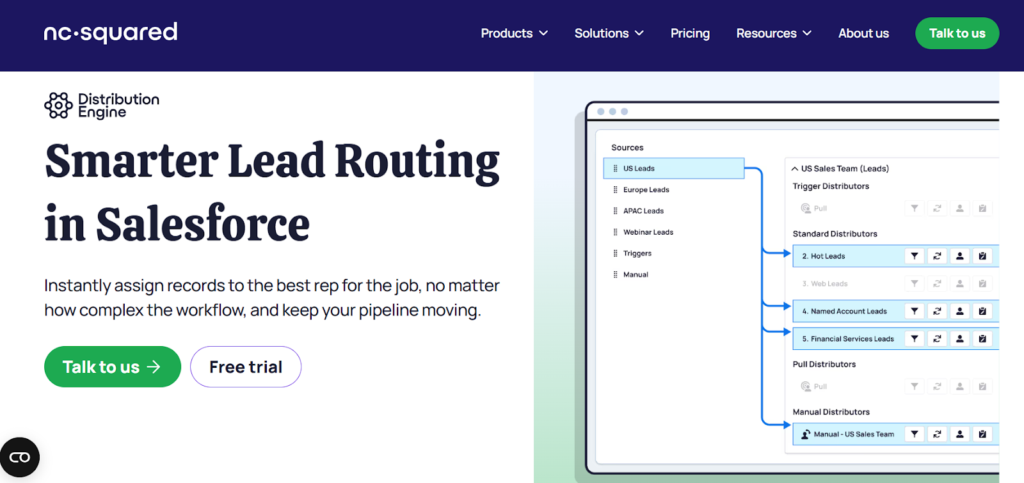
Task: Open the About us page
Action: point(863,33)
